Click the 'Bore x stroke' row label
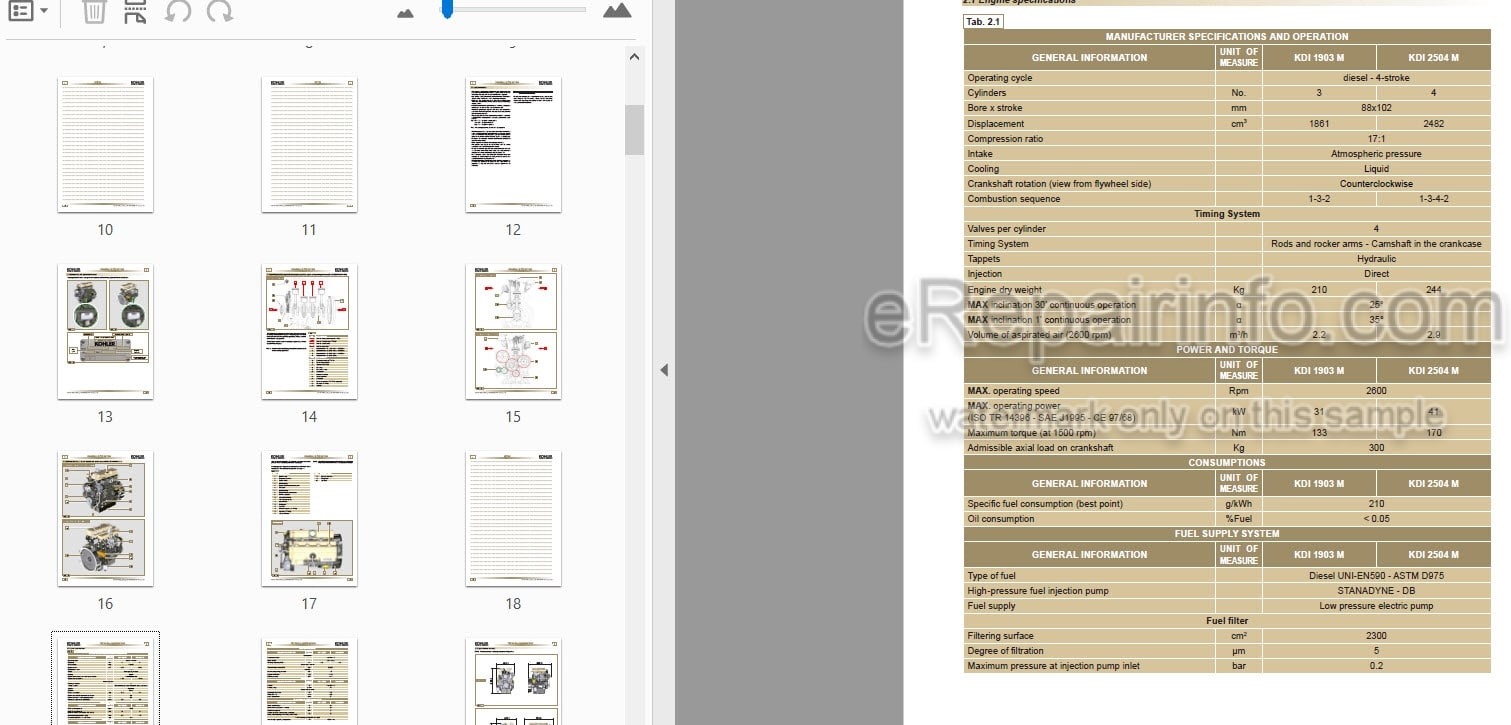1511x725 pixels. 995,108
